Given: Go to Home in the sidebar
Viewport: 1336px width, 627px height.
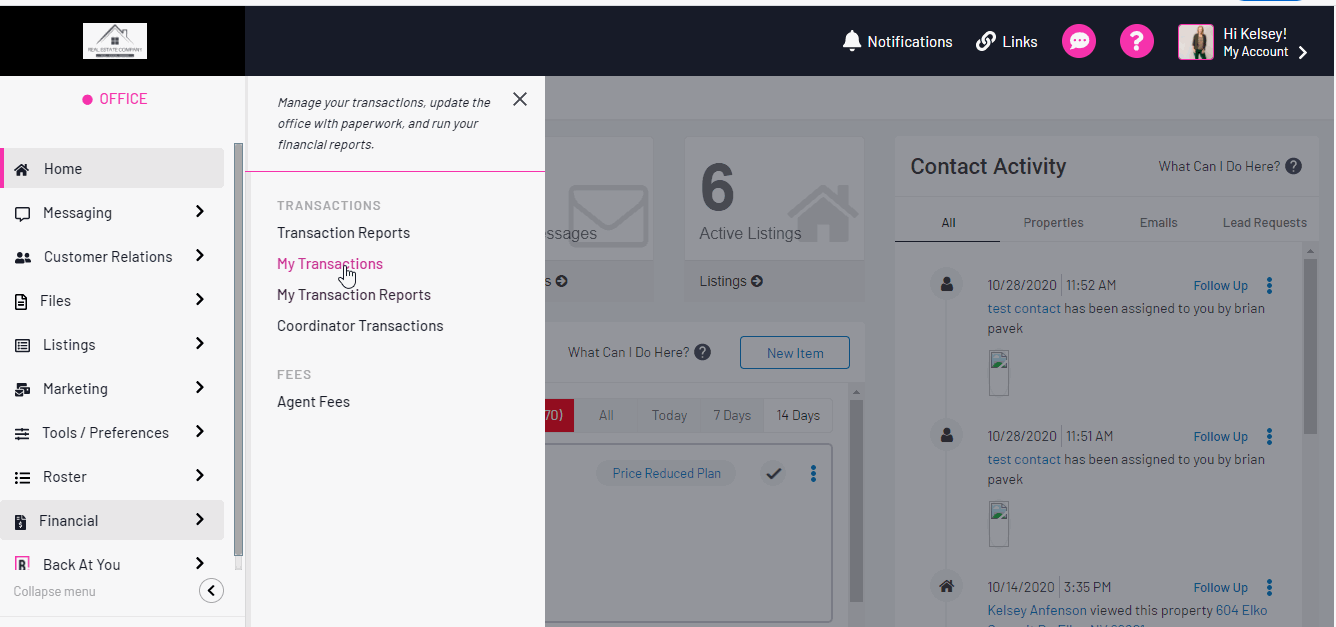Looking at the screenshot, I should tap(113, 168).
